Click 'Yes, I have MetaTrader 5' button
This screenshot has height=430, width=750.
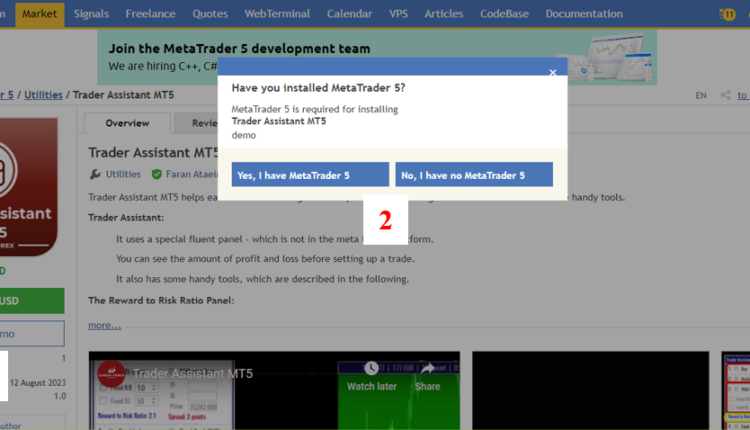[x=310, y=175]
